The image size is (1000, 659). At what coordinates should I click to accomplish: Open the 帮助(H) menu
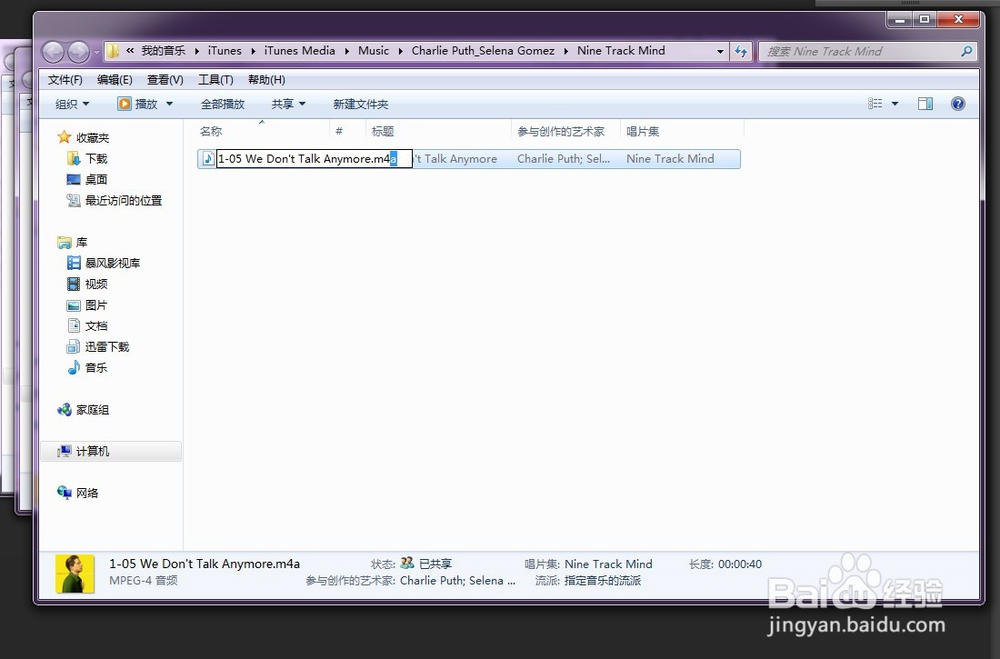pyautogui.click(x=267, y=80)
